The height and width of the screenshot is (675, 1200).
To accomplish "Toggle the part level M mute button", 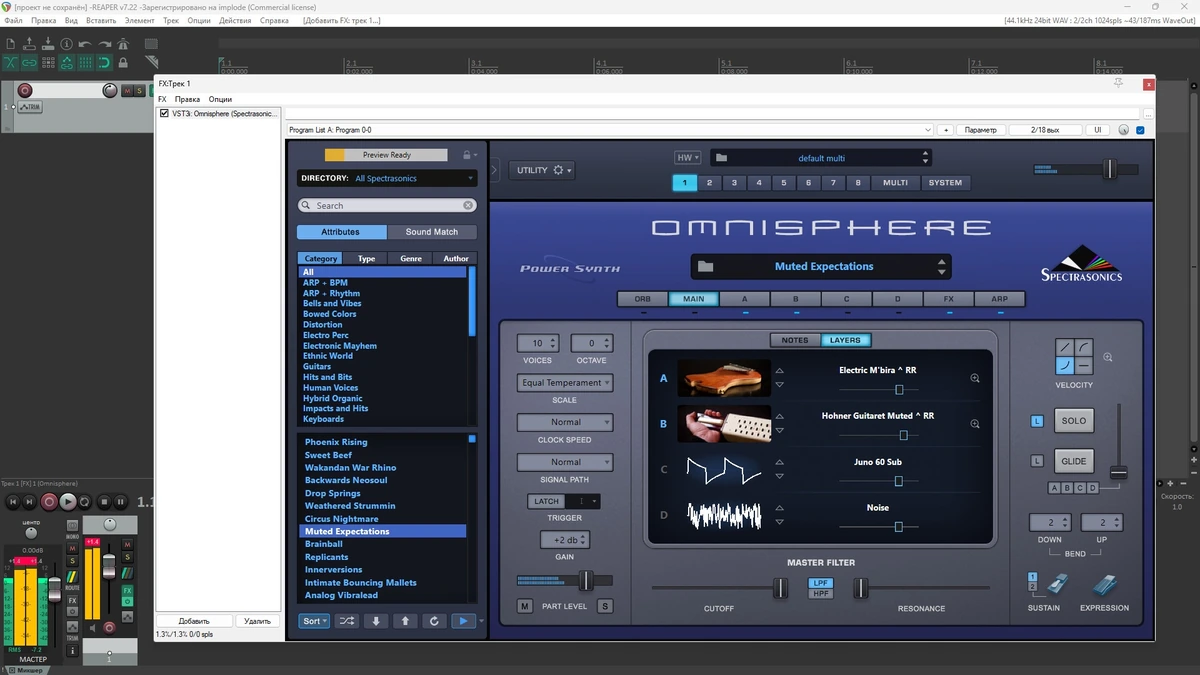I will coord(525,606).
